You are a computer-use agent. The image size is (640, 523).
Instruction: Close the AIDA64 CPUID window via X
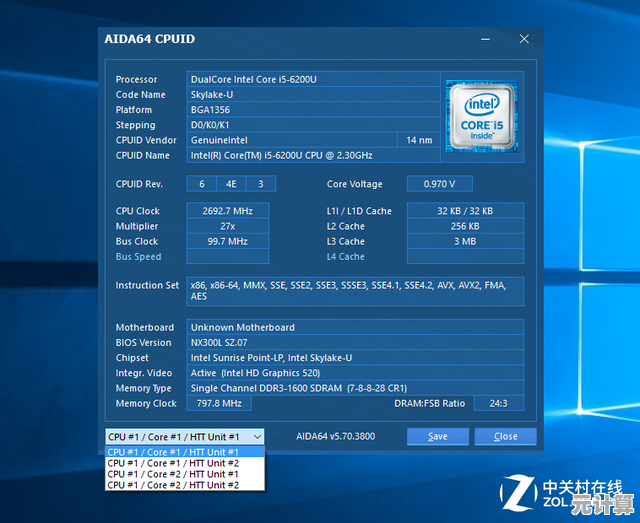tap(524, 39)
